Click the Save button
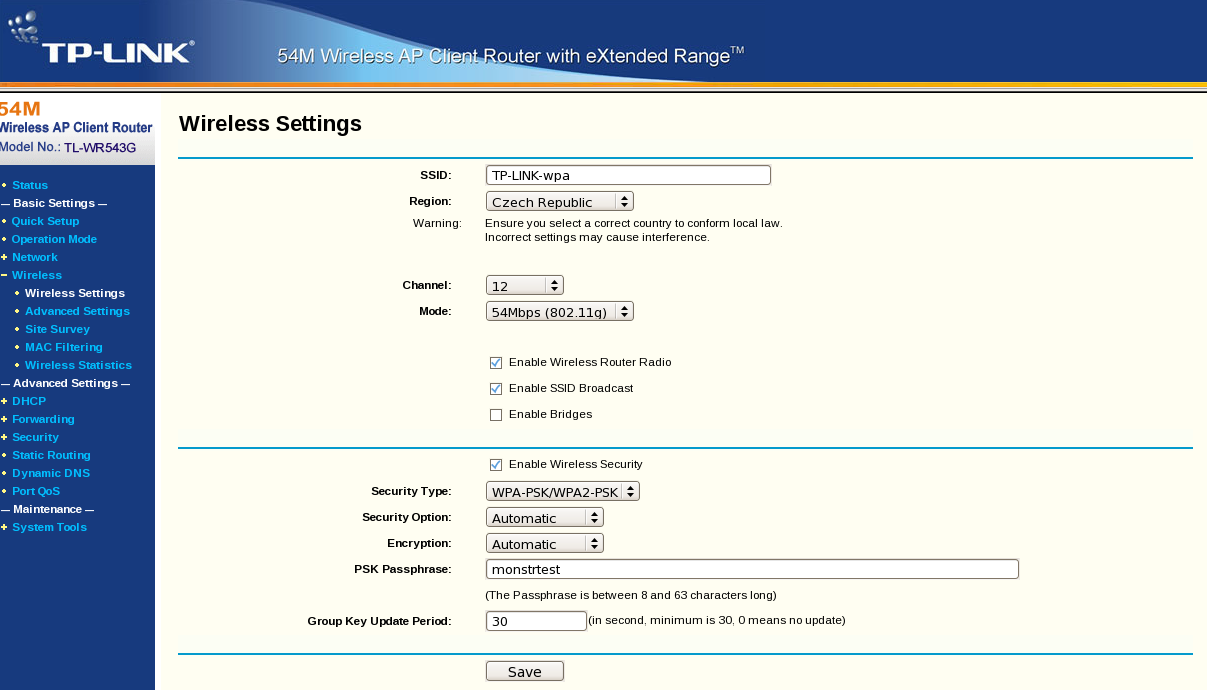 click(525, 671)
